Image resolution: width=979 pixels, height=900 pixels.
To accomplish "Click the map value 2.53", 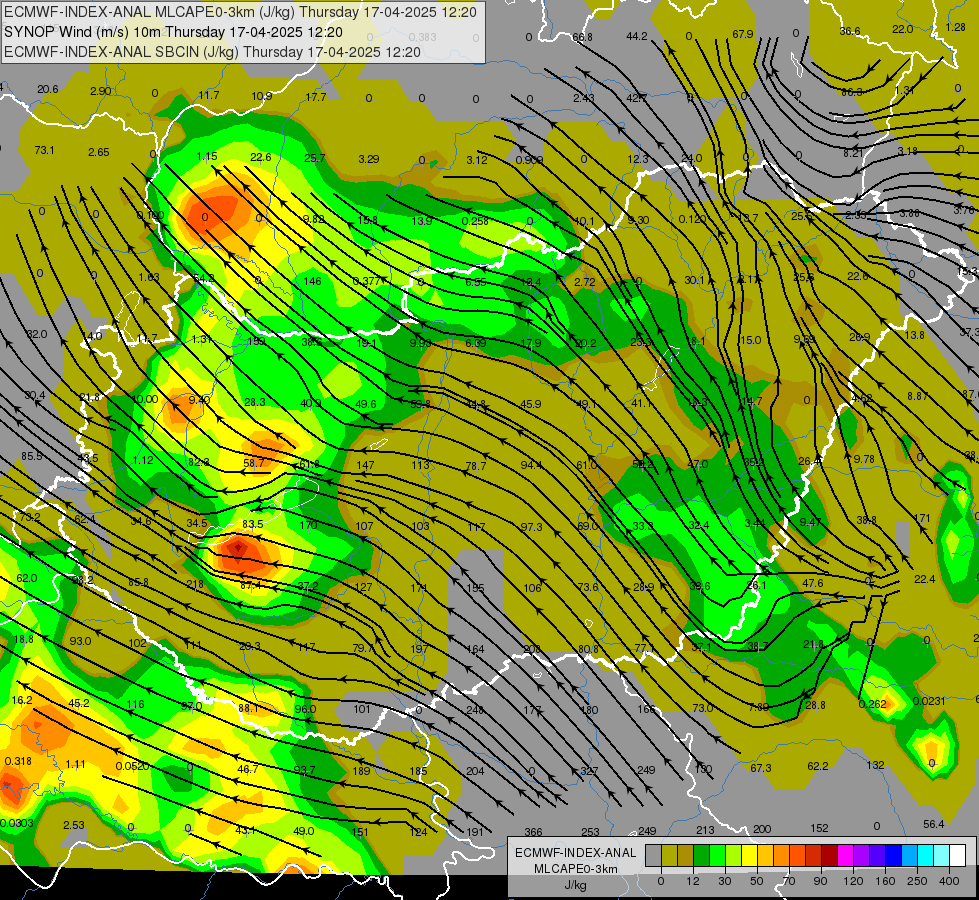I will 74,825.
